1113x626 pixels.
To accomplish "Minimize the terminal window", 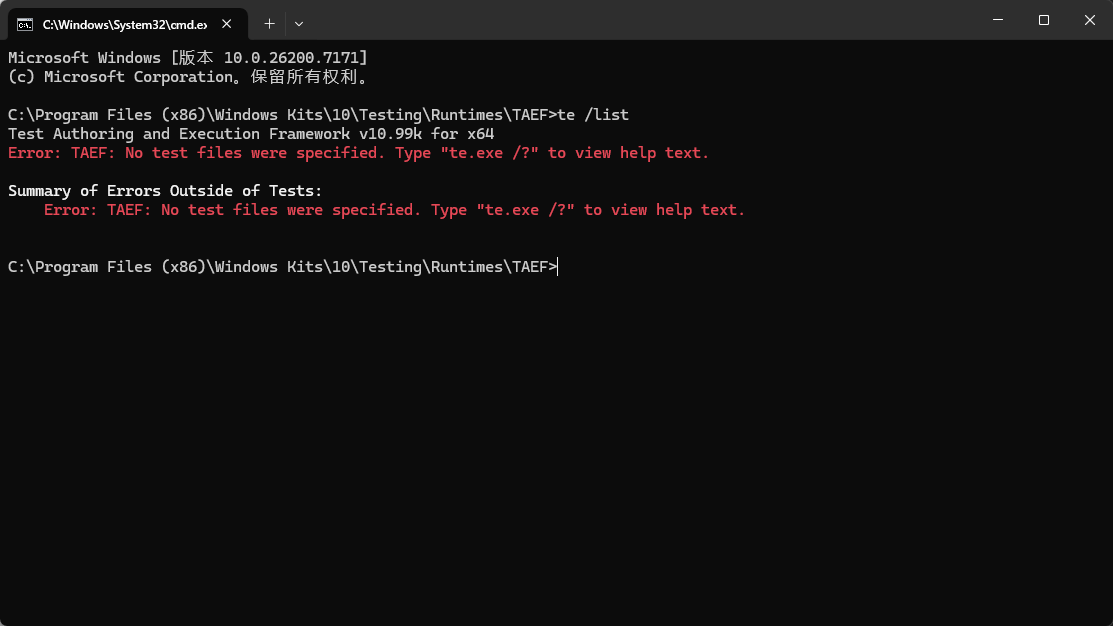I will 998,20.
